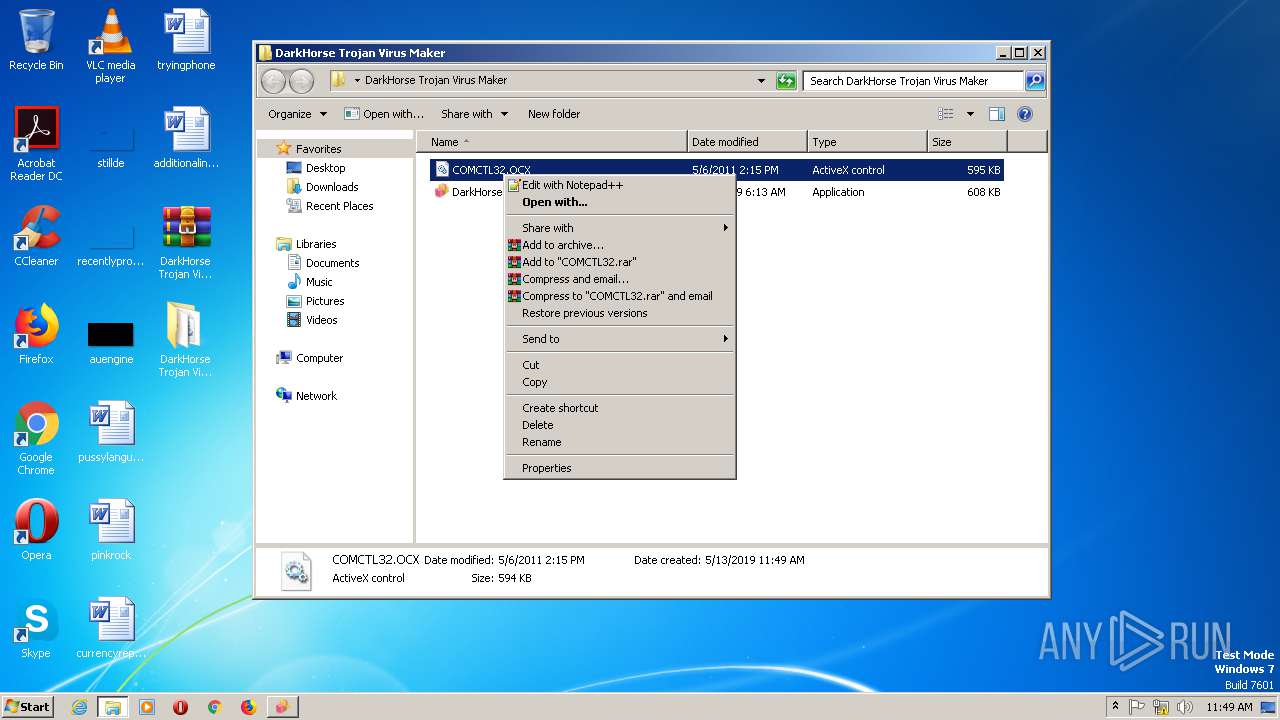Choose Open with... in context menu
Screen dimensions: 1280x720
point(620,202)
